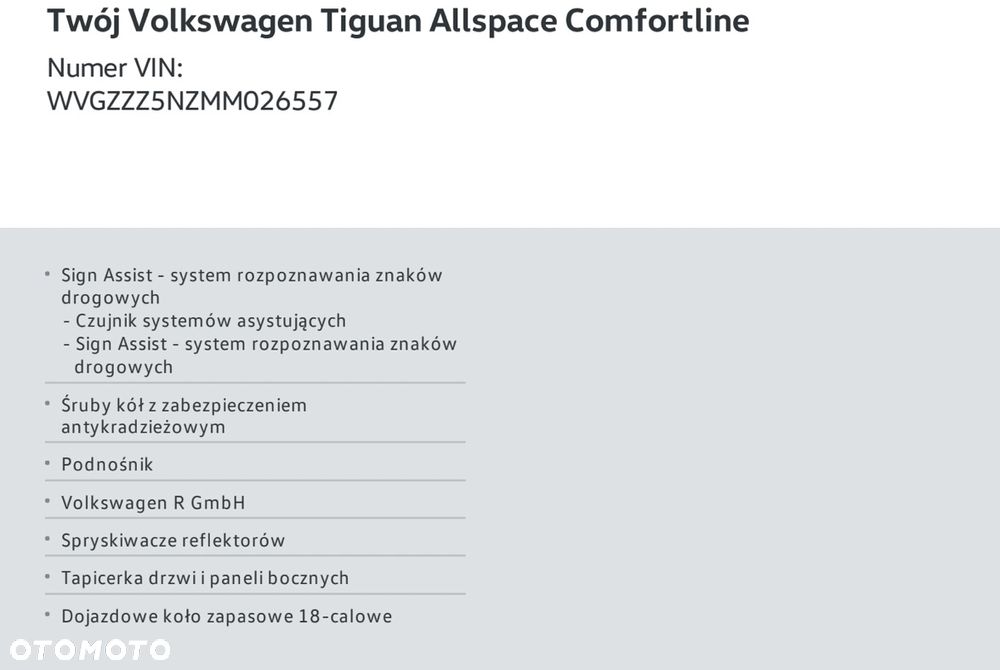Click the bullet point beside "Podnośnik"
The image size is (1000, 670).
(x=47, y=463)
